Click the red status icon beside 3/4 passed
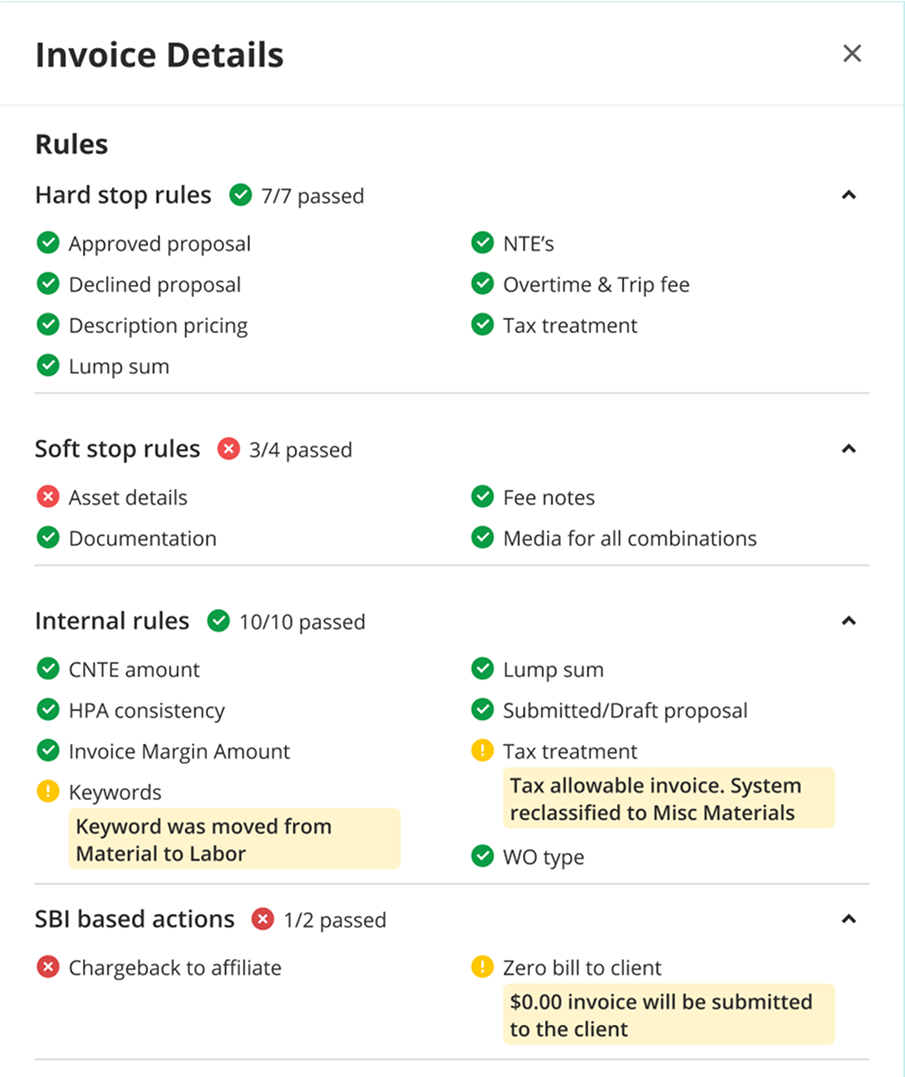 click(228, 449)
